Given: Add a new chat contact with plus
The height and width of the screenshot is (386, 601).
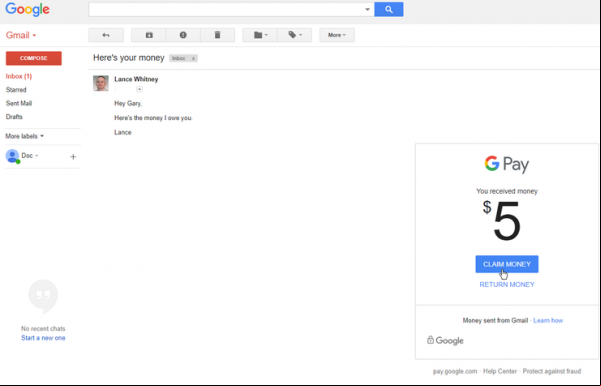Looking at the screenshot, I should click(73, 156).
